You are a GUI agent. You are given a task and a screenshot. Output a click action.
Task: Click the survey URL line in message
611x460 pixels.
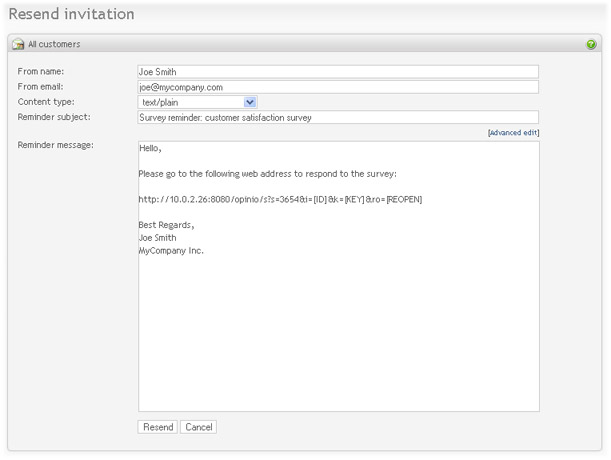(280, 199)
